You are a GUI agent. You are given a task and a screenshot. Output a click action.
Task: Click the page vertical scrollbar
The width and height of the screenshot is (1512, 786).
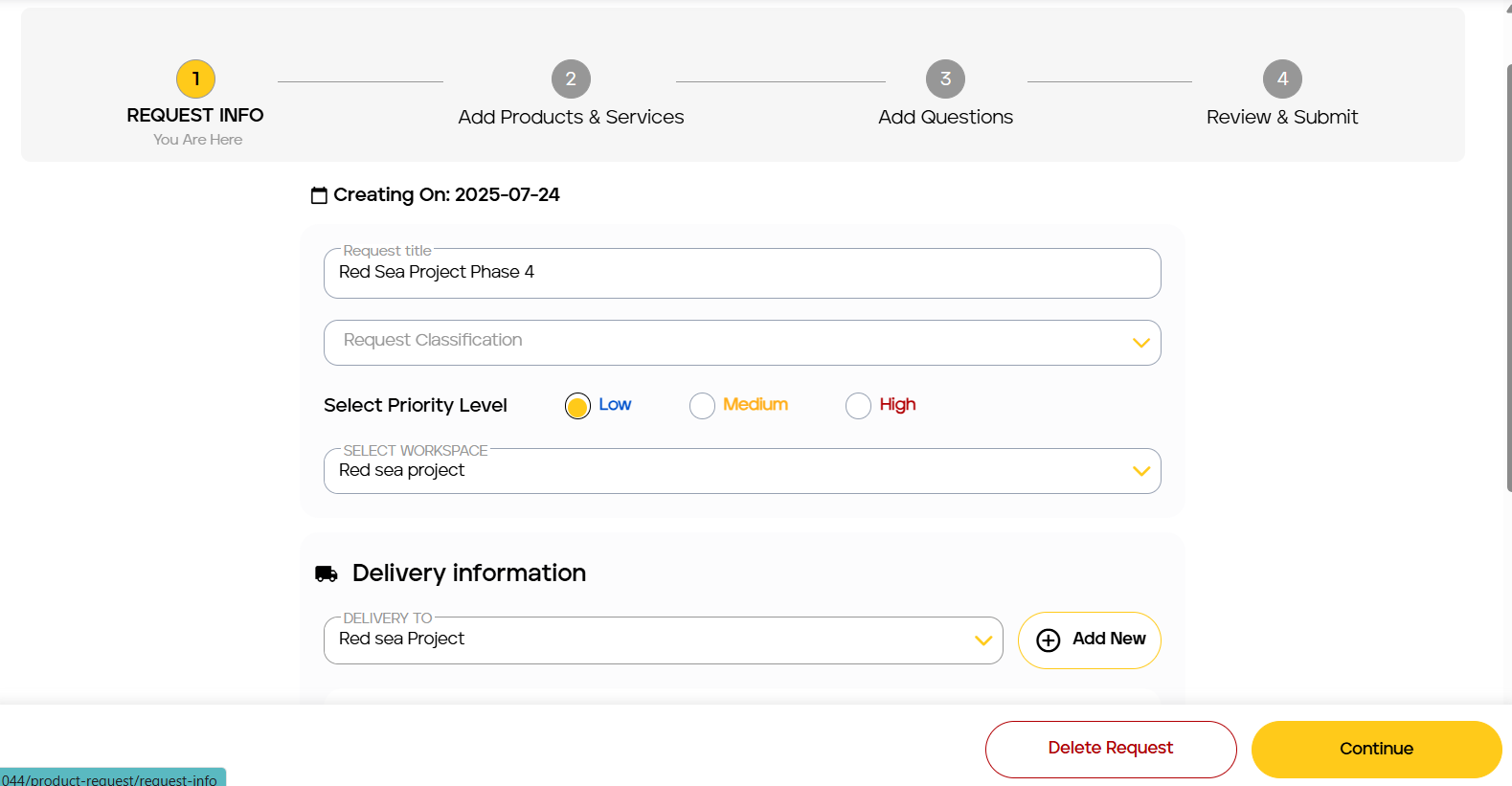pyautogui.click(x=1509, y=278)
